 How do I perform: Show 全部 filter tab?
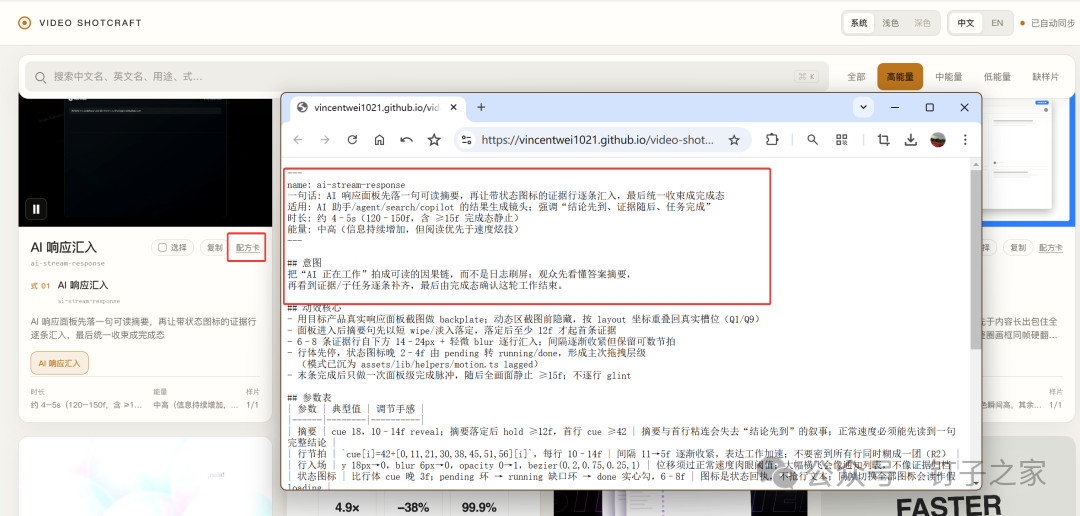click(856, 76)
